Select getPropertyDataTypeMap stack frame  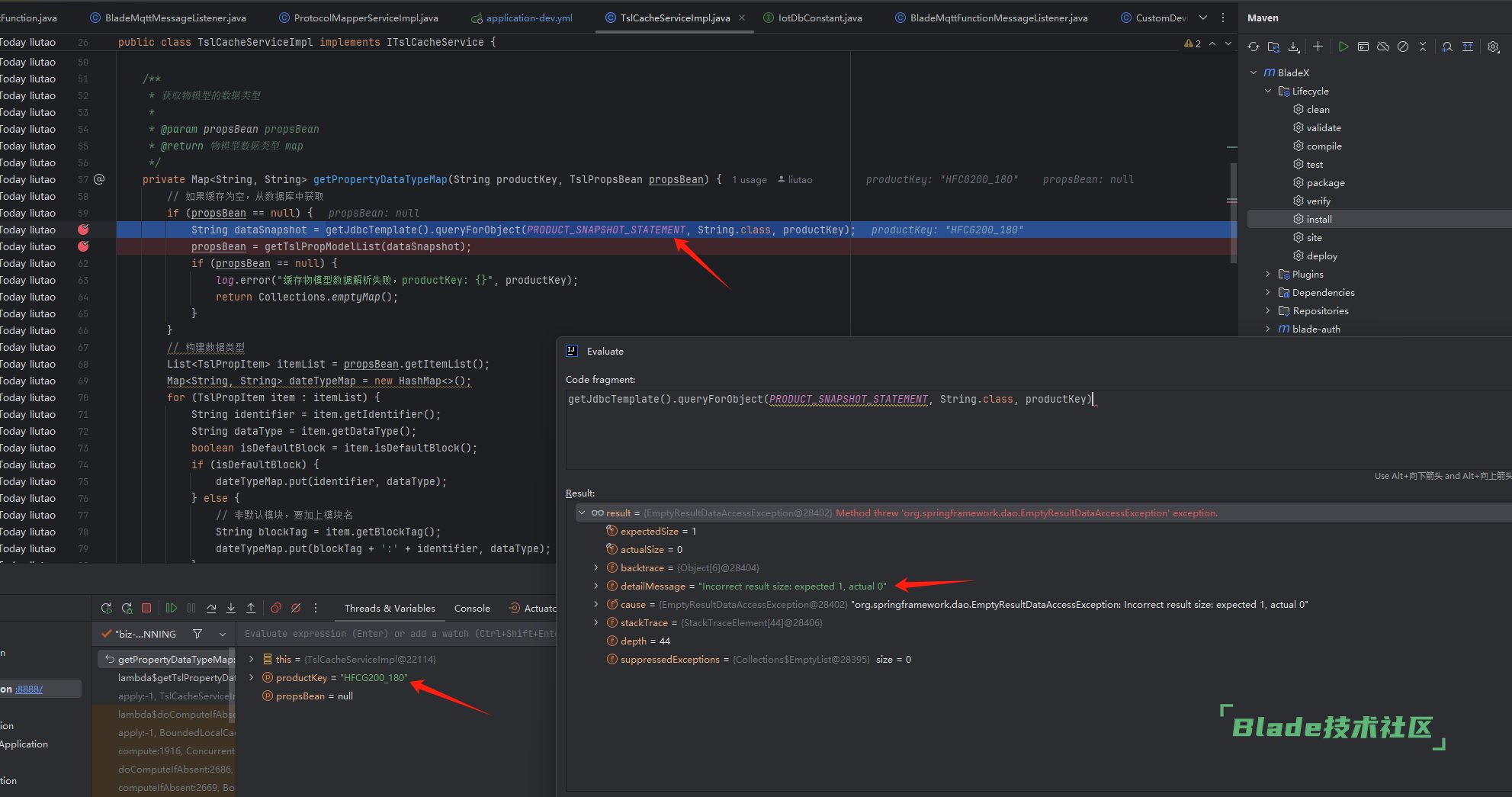coord(168,659)
